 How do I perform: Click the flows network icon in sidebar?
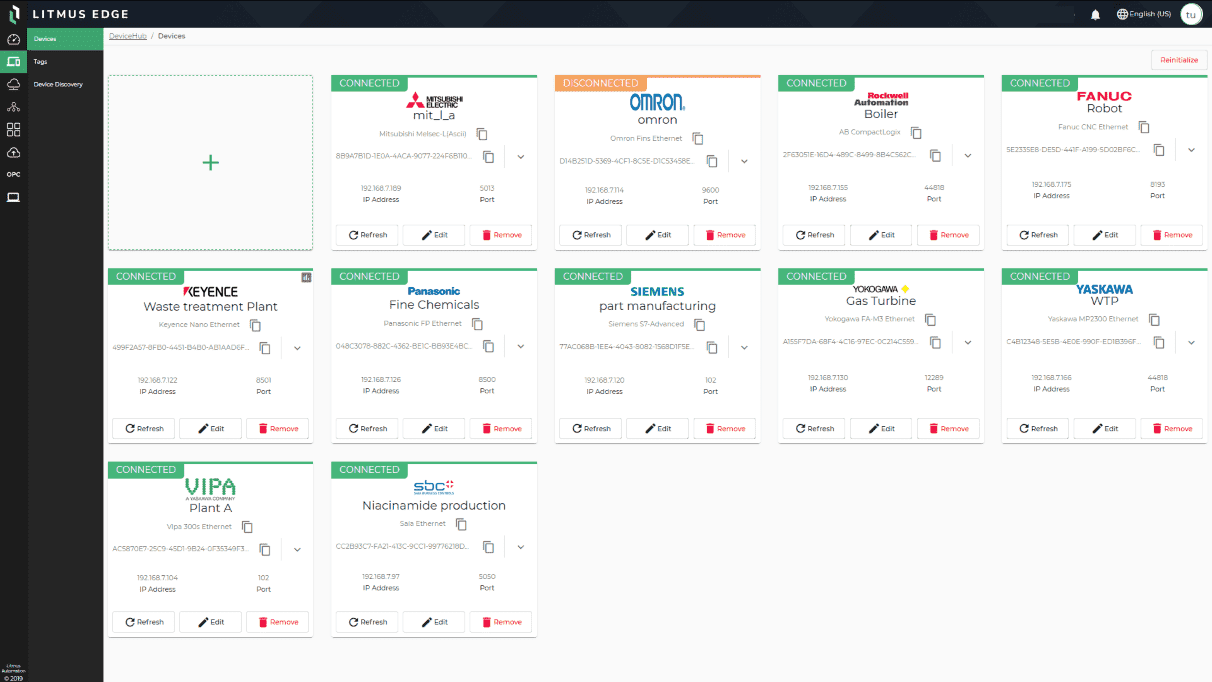tap(13, 107)
